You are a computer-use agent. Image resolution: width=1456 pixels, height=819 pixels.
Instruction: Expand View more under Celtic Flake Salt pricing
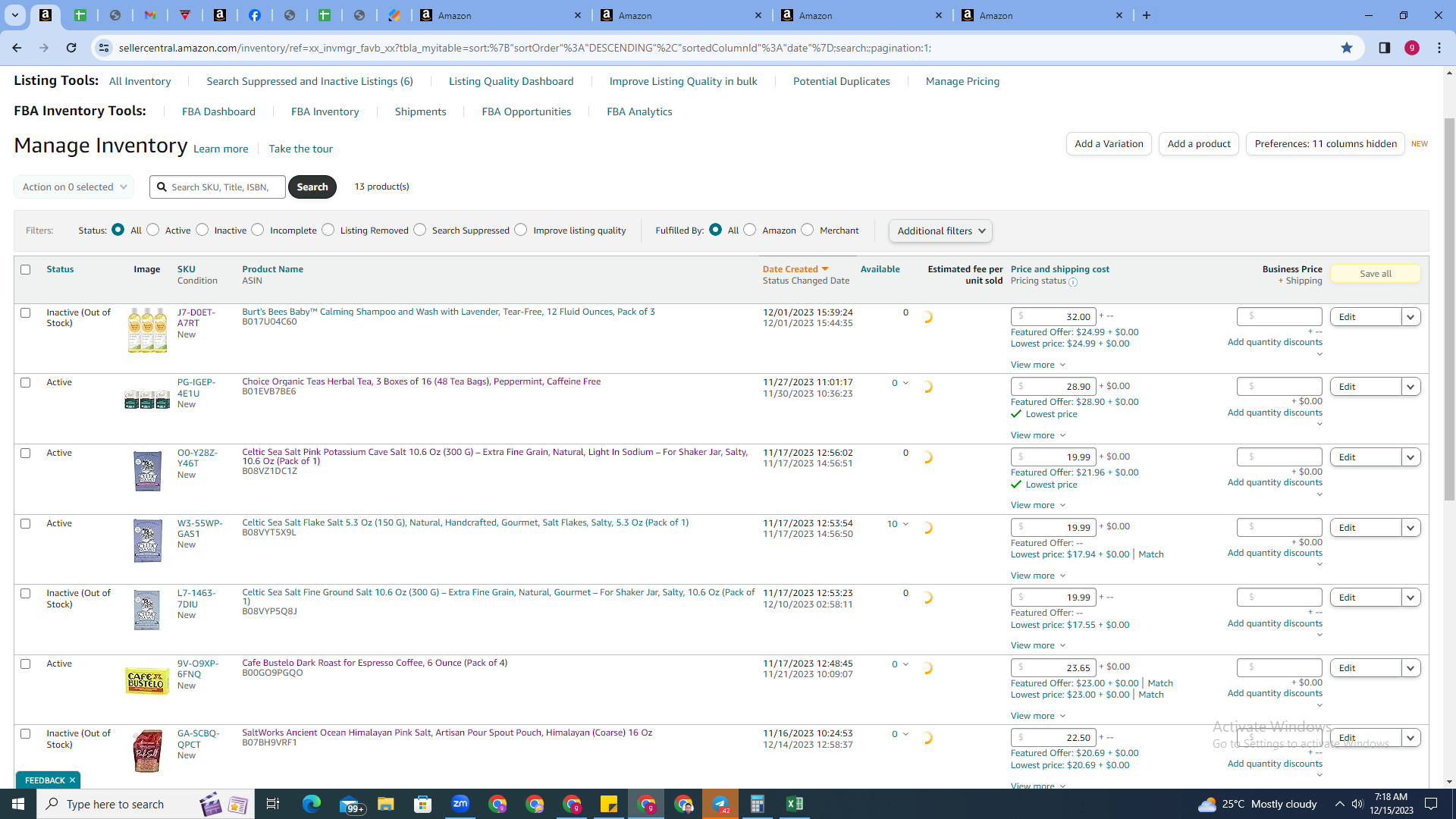click(1038, 576)
